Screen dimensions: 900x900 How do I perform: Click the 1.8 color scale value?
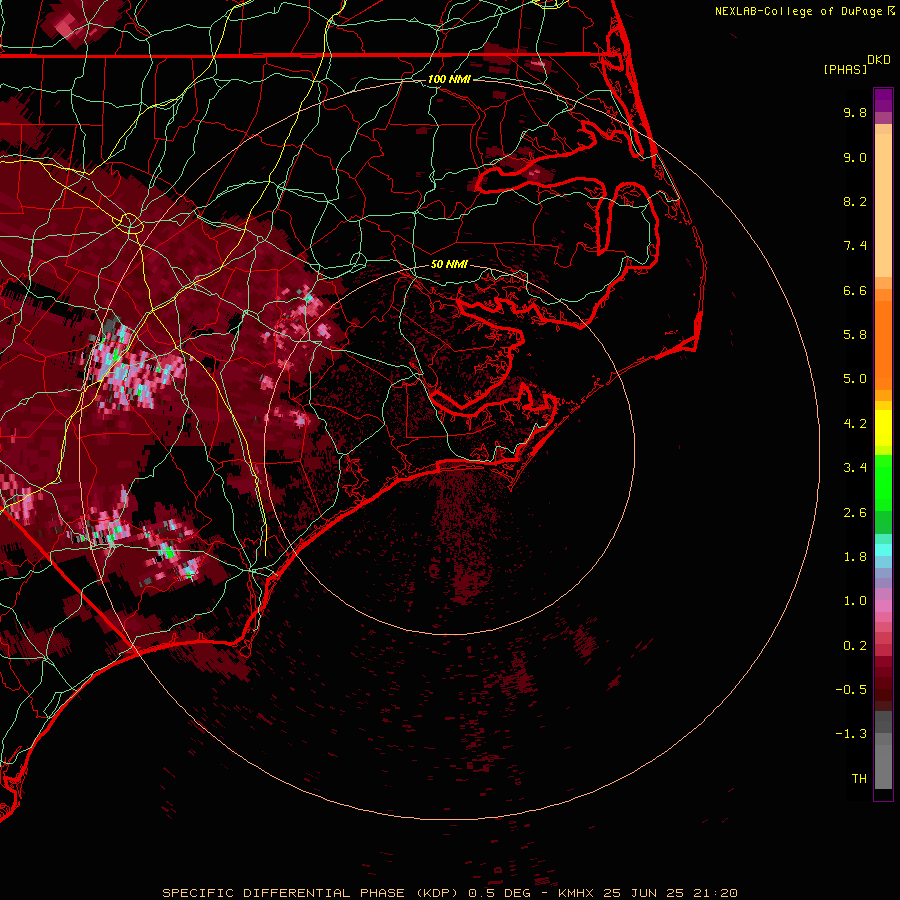pos(855,557)
